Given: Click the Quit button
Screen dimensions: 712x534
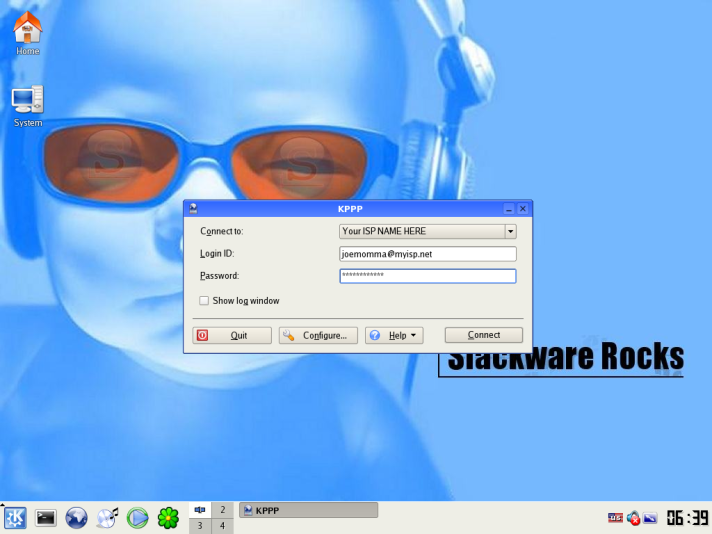Looking at the screenshot, I should tap(232, 336).
